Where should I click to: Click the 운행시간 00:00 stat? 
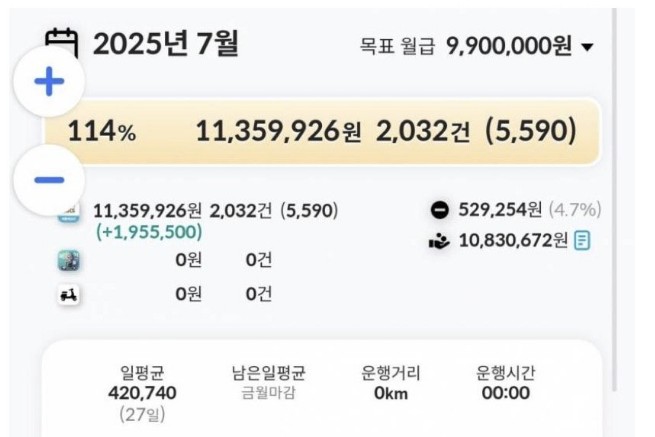click(x=505, y=383)
